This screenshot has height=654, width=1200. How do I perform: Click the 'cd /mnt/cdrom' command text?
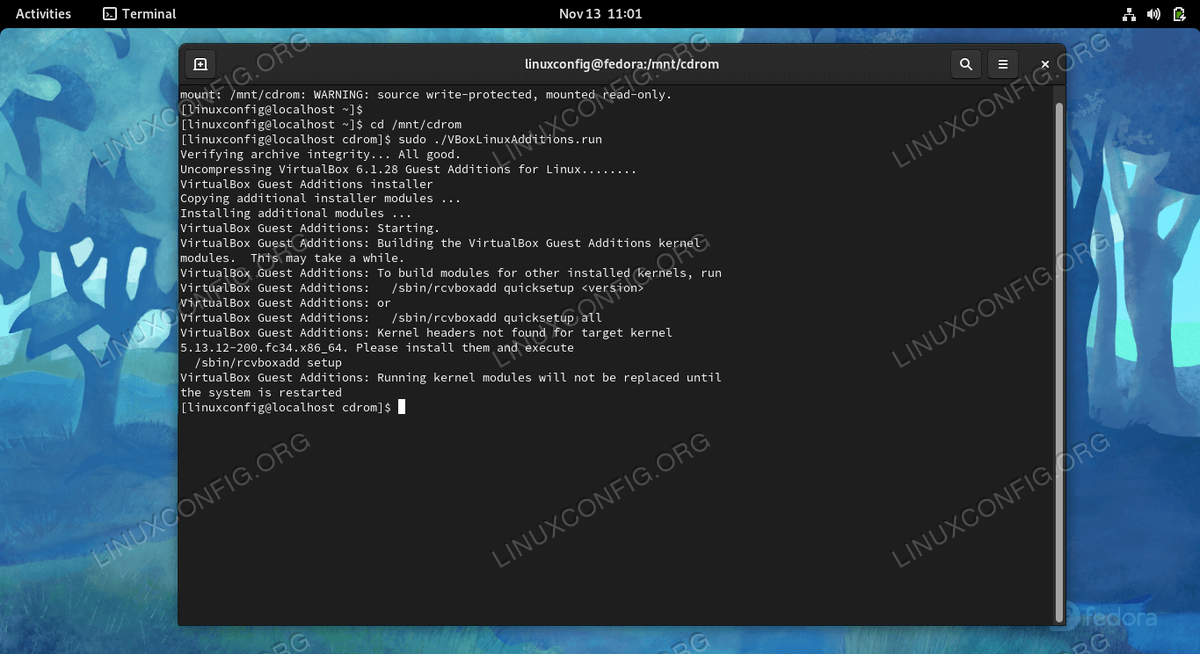click(x=416, y=125)
